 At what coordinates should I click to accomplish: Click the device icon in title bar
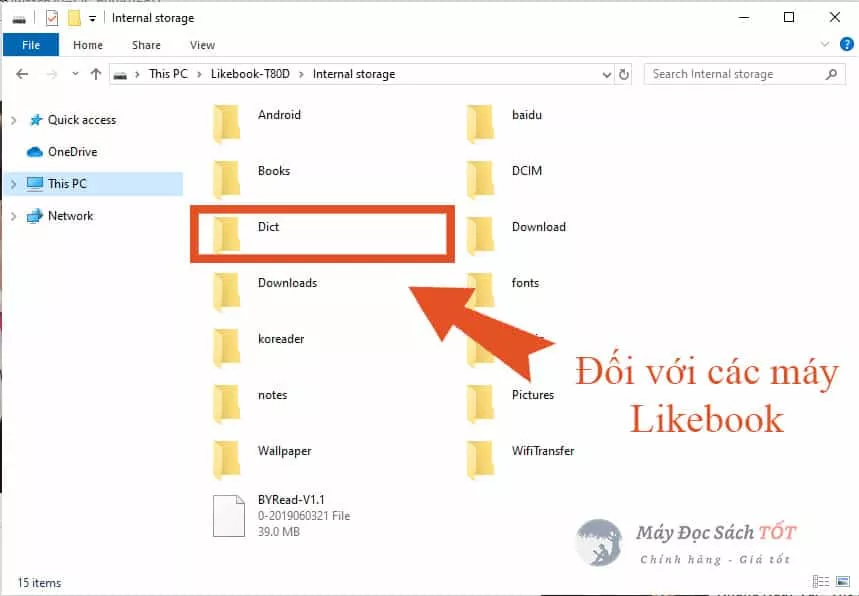19,20
